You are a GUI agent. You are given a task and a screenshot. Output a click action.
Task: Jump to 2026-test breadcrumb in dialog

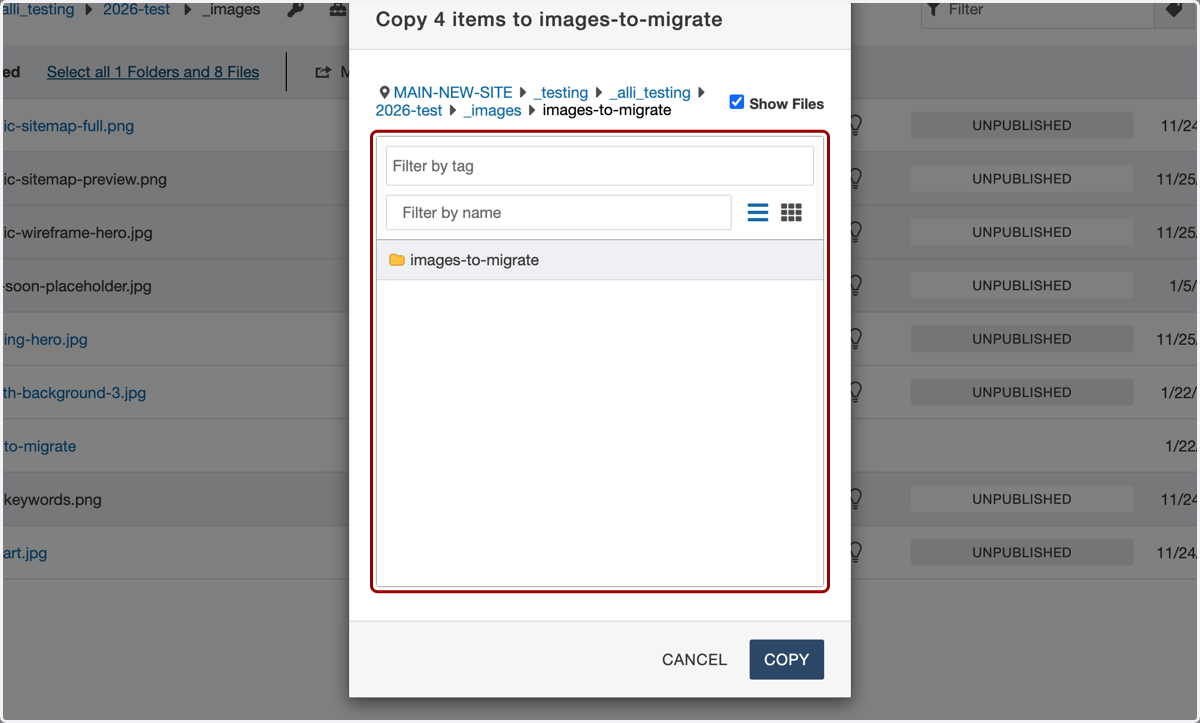pos(409,110)
